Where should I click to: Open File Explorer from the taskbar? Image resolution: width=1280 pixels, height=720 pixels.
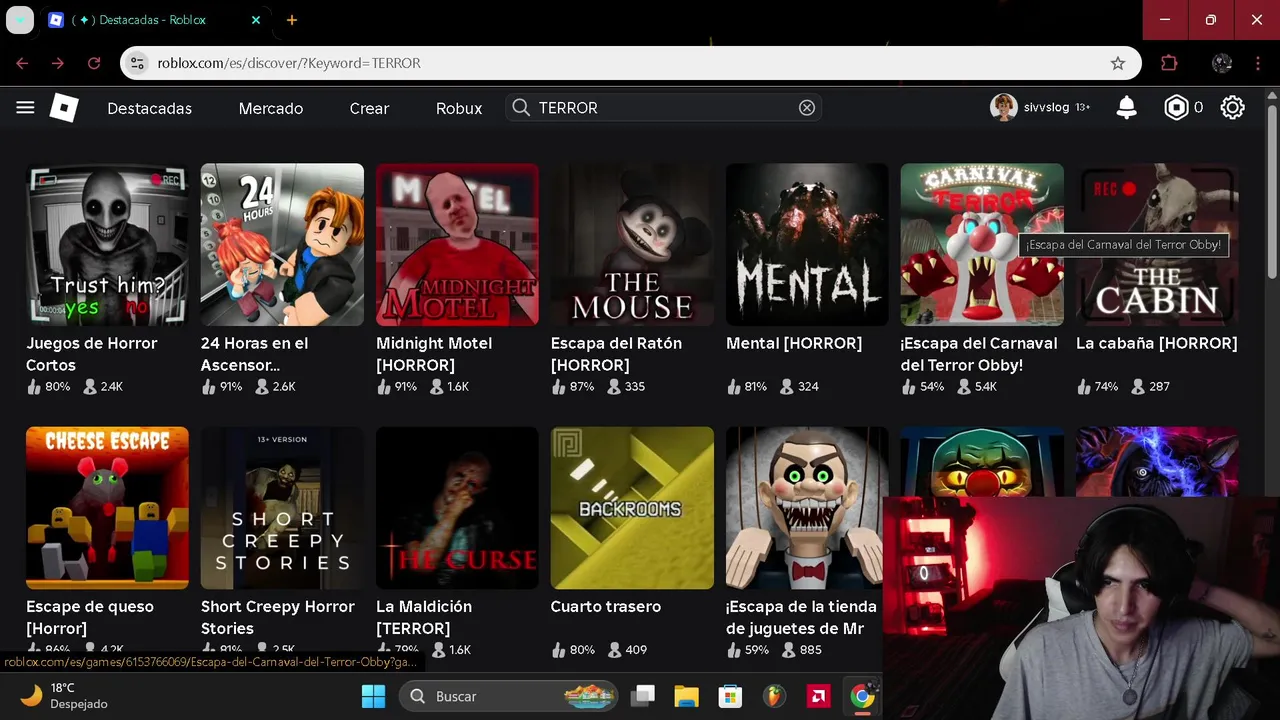[686, 696]
